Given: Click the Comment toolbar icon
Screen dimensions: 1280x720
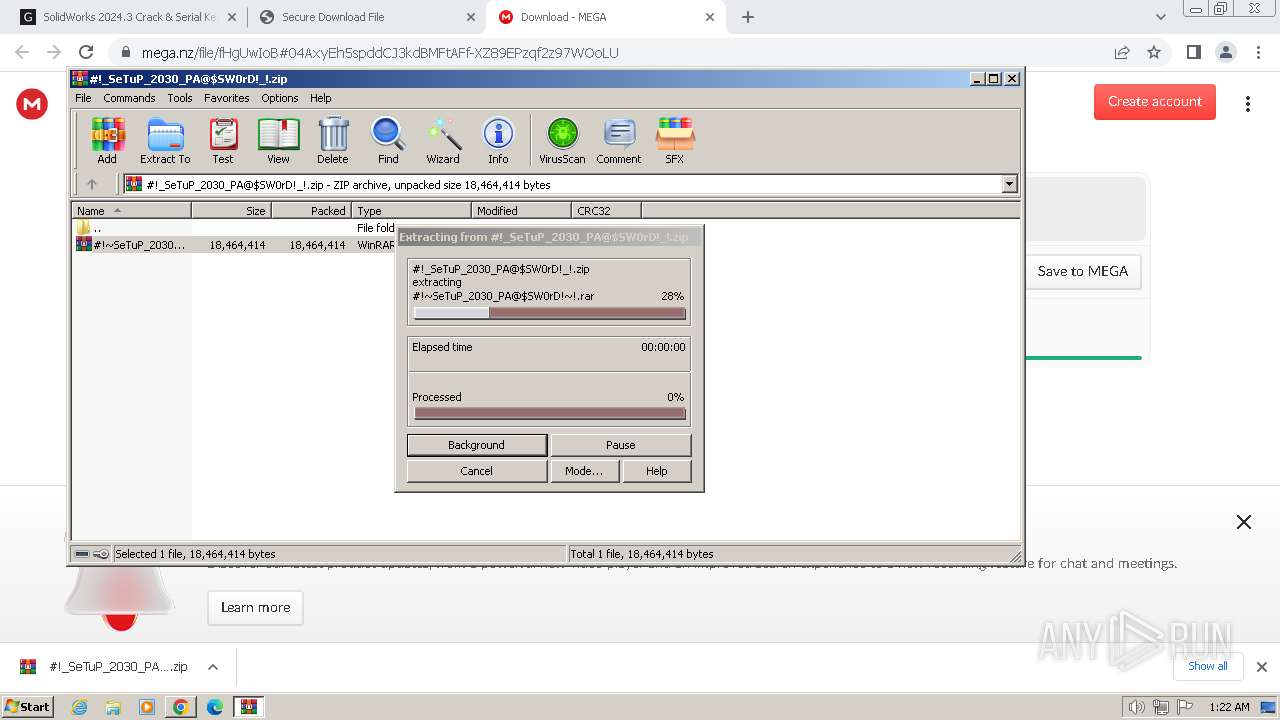Looking at the screenshot, I should (x=619, y=140).
